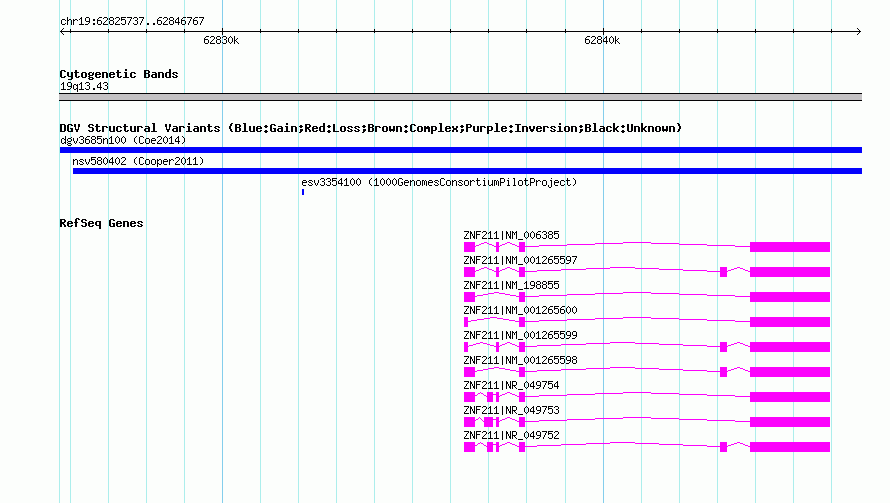Open the ZNF211|NM_001265598 transcript label
Viewport: 890px width, 503px height.
coord(520,360)
